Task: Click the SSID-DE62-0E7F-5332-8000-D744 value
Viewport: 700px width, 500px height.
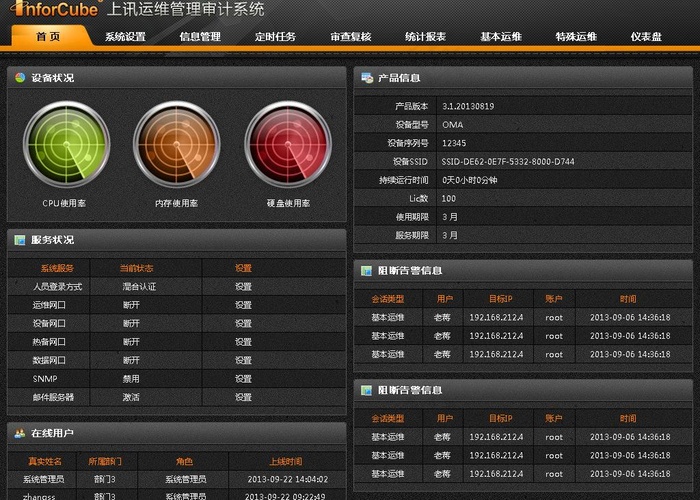Action: coord(508,162)
